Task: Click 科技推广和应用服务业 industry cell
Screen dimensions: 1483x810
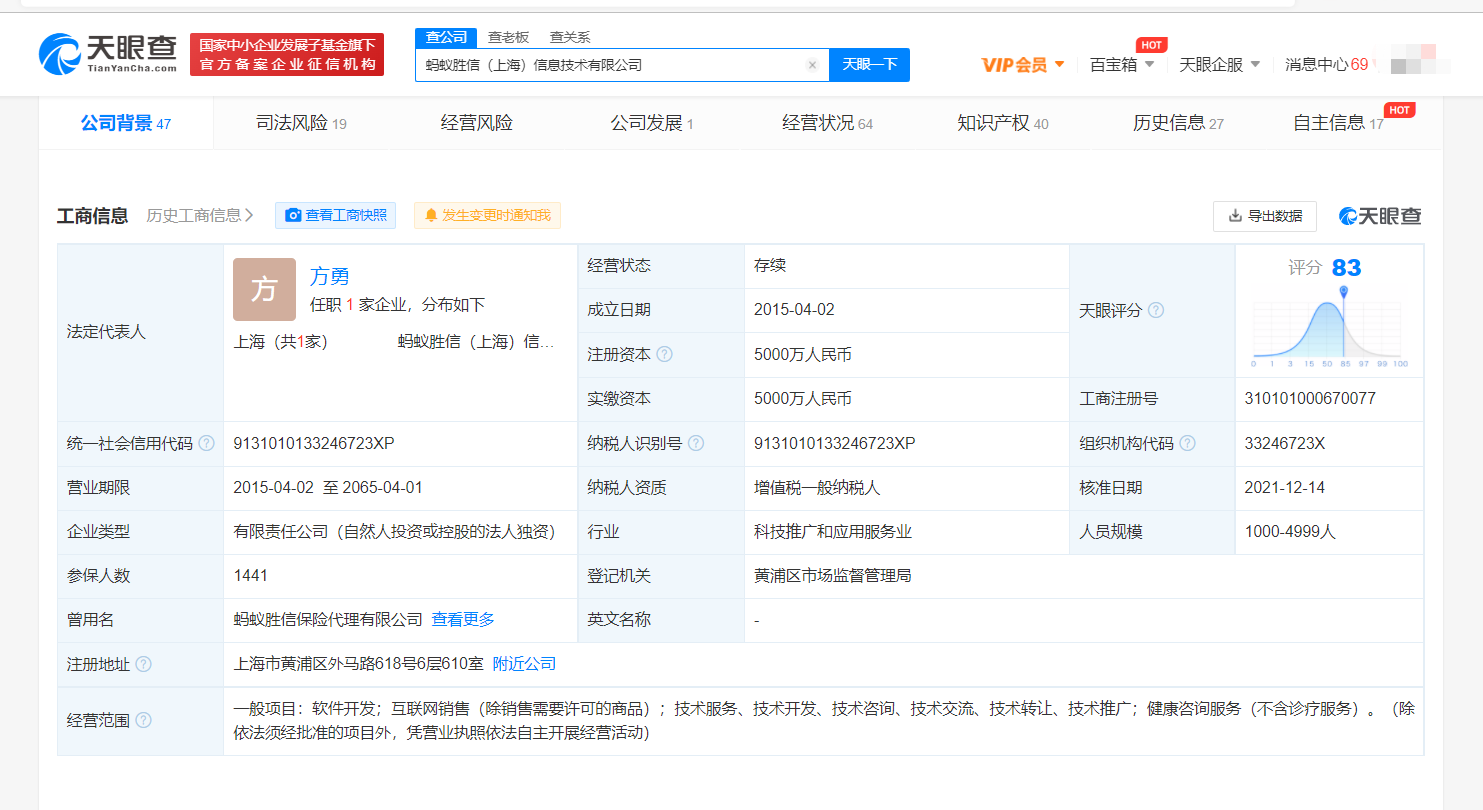Action: pos(833,532)
